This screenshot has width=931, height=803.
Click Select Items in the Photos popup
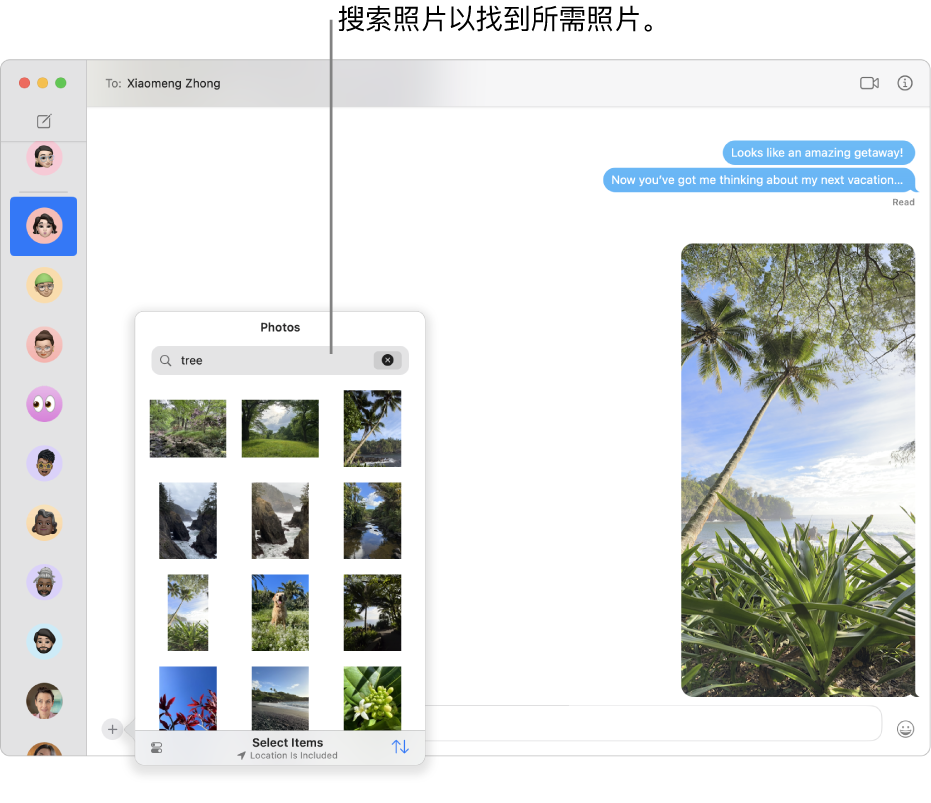(x=287, y=742)
